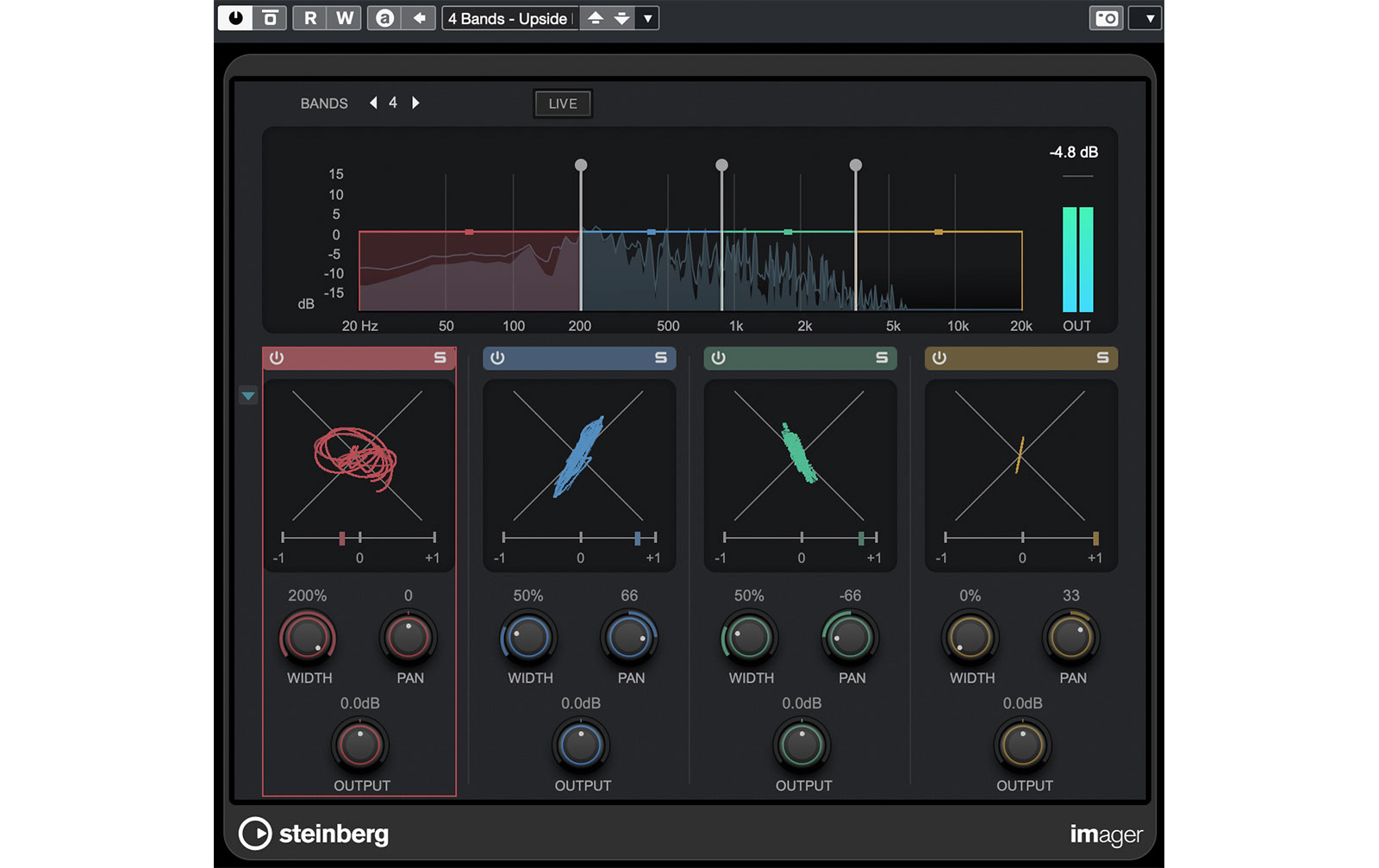Screen dimensions: 1379x868
Task: Click the green band OUTPUT knob
Action: pyautogui.click(x=802, y=746)
